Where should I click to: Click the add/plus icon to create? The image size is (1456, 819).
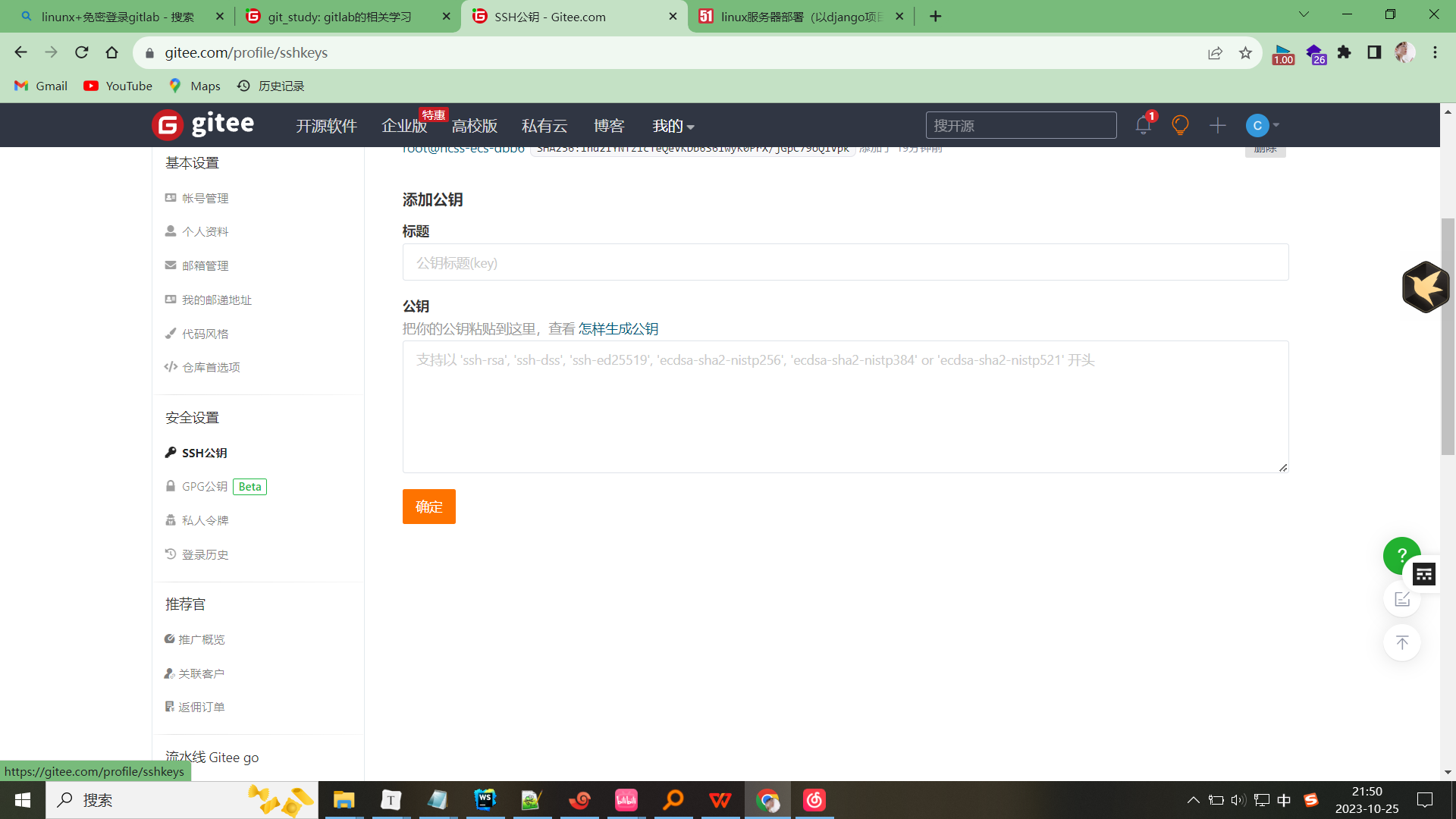1218,124
